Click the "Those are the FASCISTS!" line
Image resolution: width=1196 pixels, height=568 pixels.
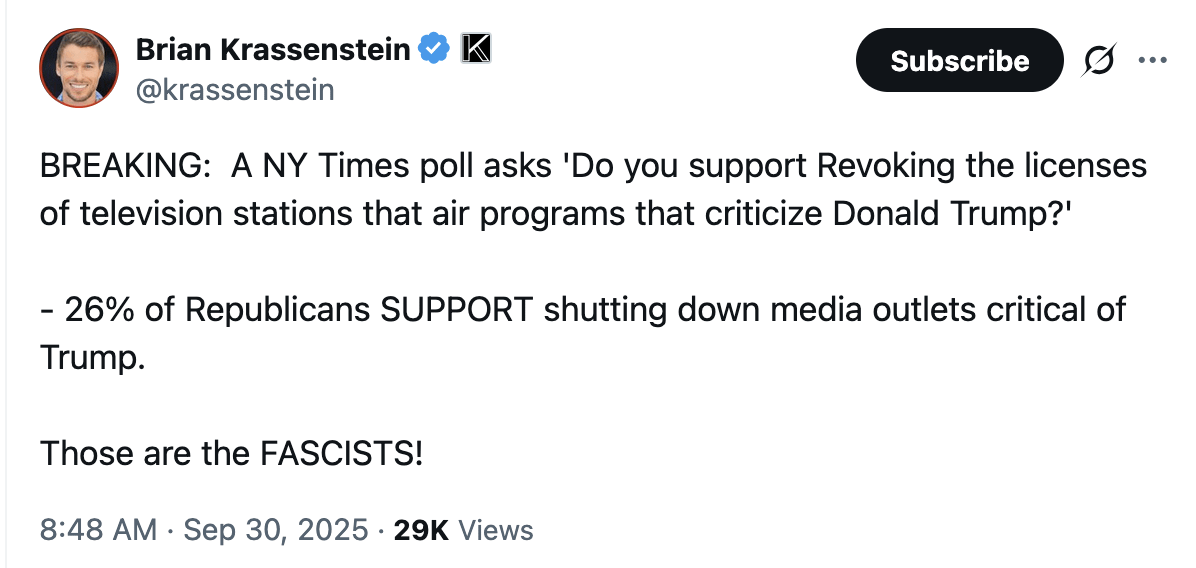pos(231,454)
